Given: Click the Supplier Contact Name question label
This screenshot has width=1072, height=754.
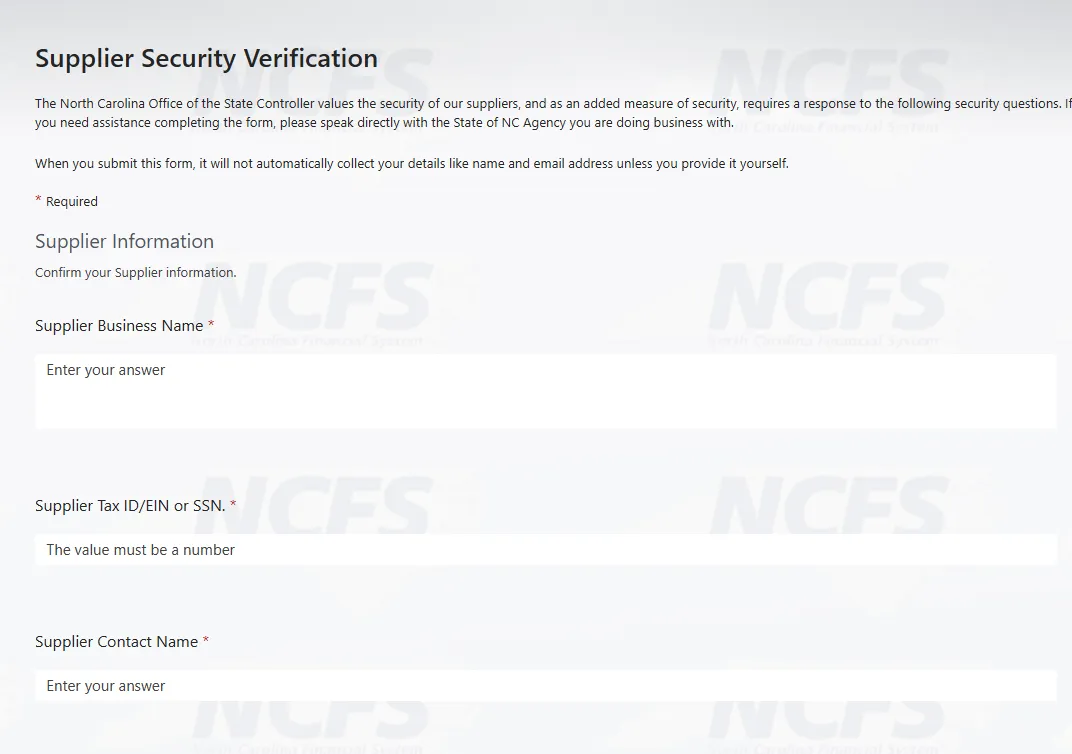Looking at the screenshot, I should [116, 642].
